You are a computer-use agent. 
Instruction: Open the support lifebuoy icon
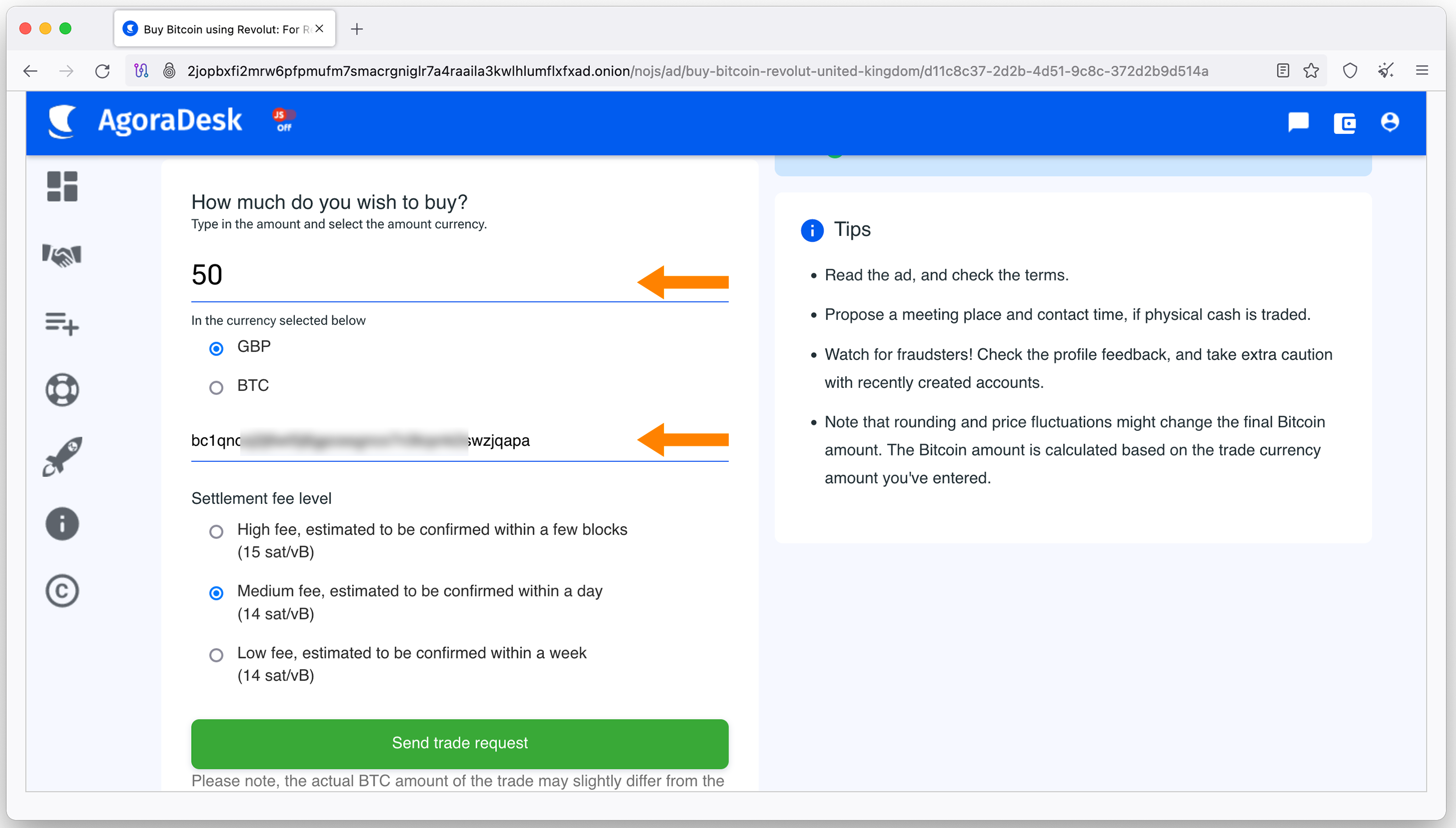[62, 390]
